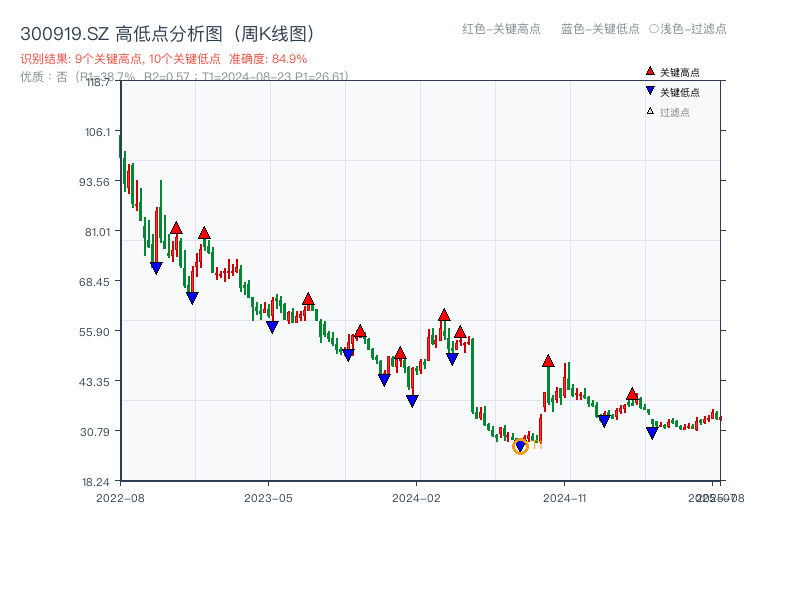The width and height of the screenshot is (800, 600).
Task: Click the rightmost blue key-low triangle marker
Action: click(652, 432)
